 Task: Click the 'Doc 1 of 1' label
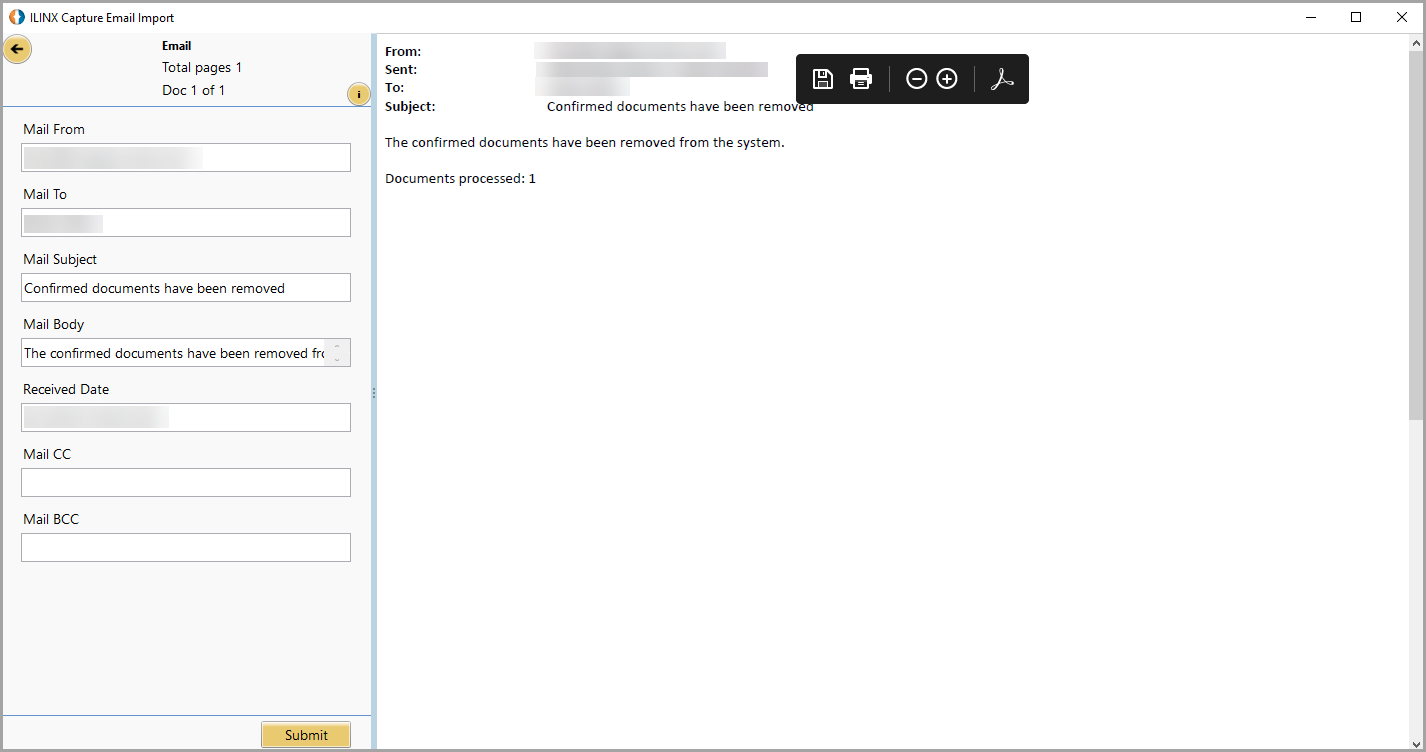point(193,90)
